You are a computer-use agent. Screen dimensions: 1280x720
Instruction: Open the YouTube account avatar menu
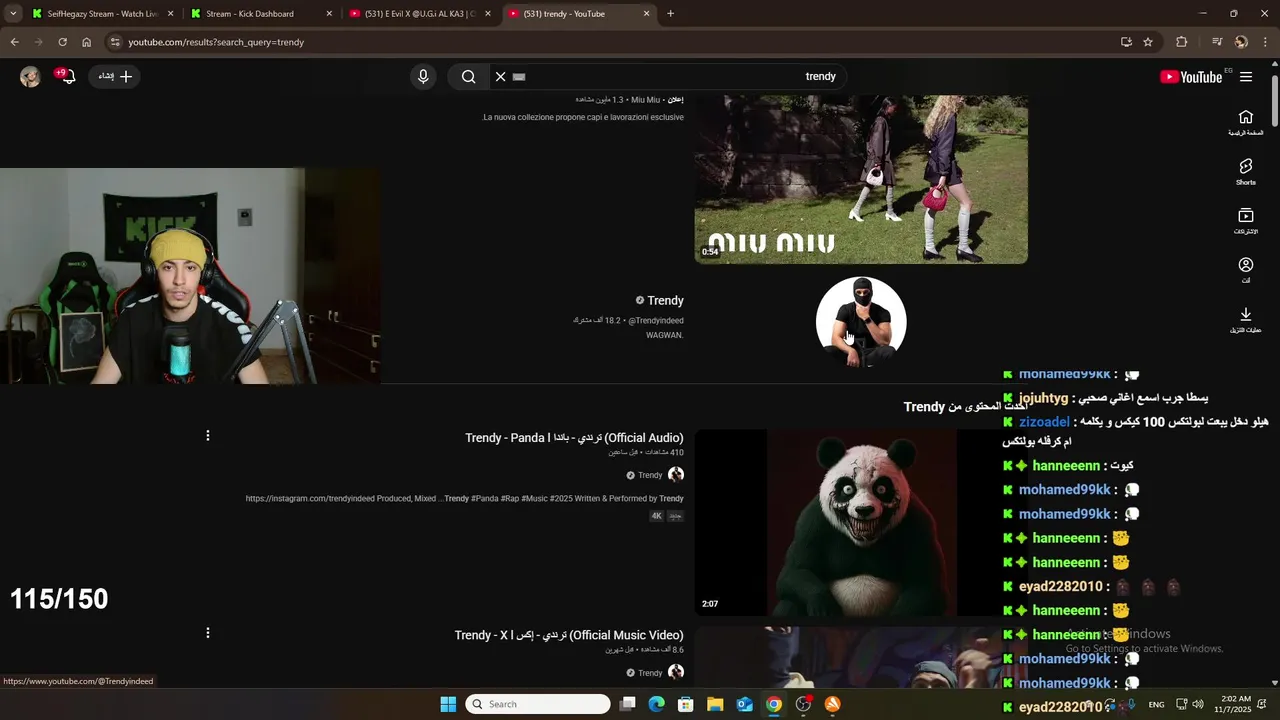[x=30, y=77]
